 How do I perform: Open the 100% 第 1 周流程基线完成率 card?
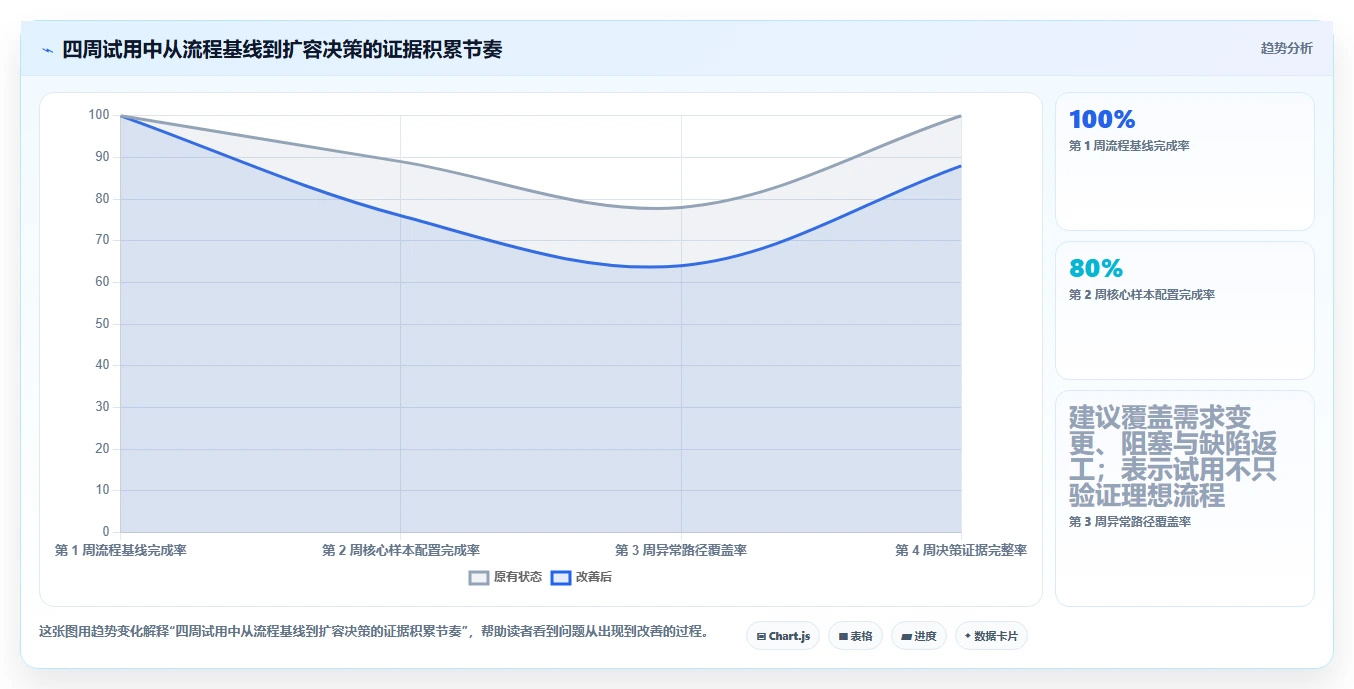[x=1184, y=162]
